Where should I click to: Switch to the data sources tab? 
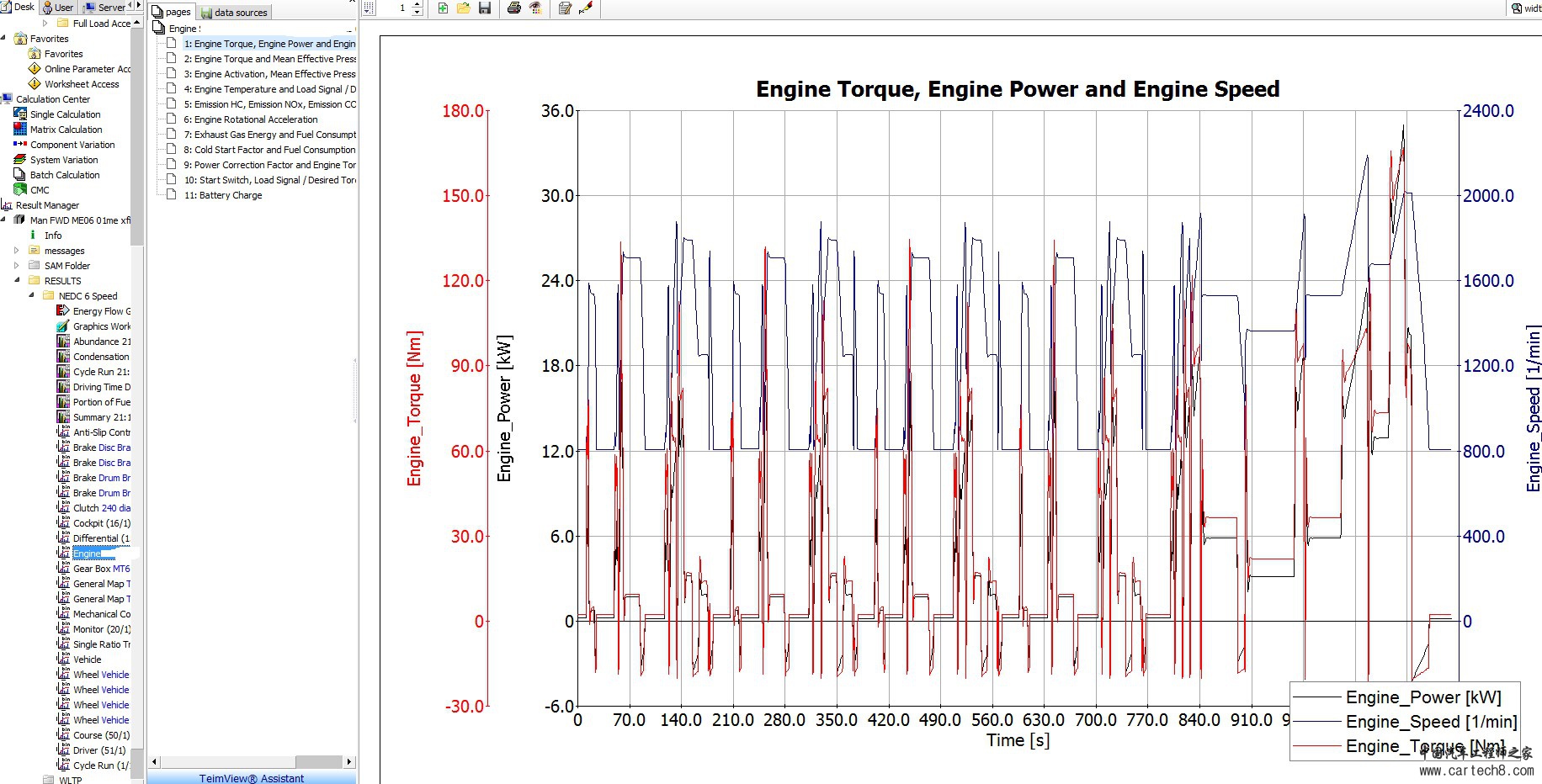coord(234,13)
